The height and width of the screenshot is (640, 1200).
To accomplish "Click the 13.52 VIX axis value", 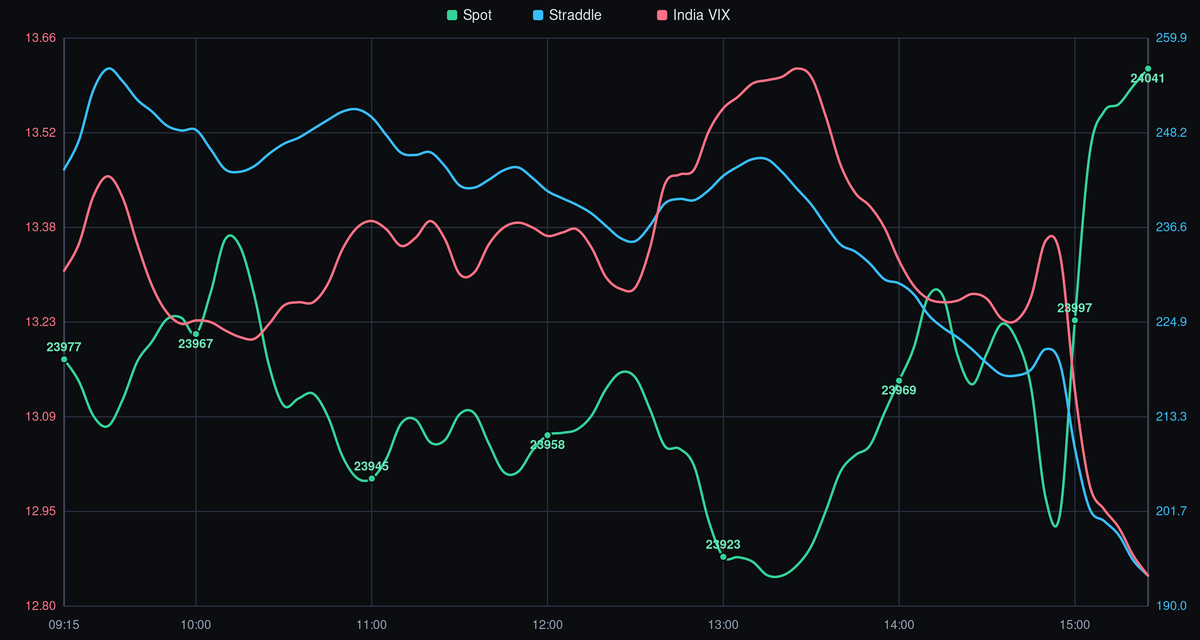I will coord(40,133).
